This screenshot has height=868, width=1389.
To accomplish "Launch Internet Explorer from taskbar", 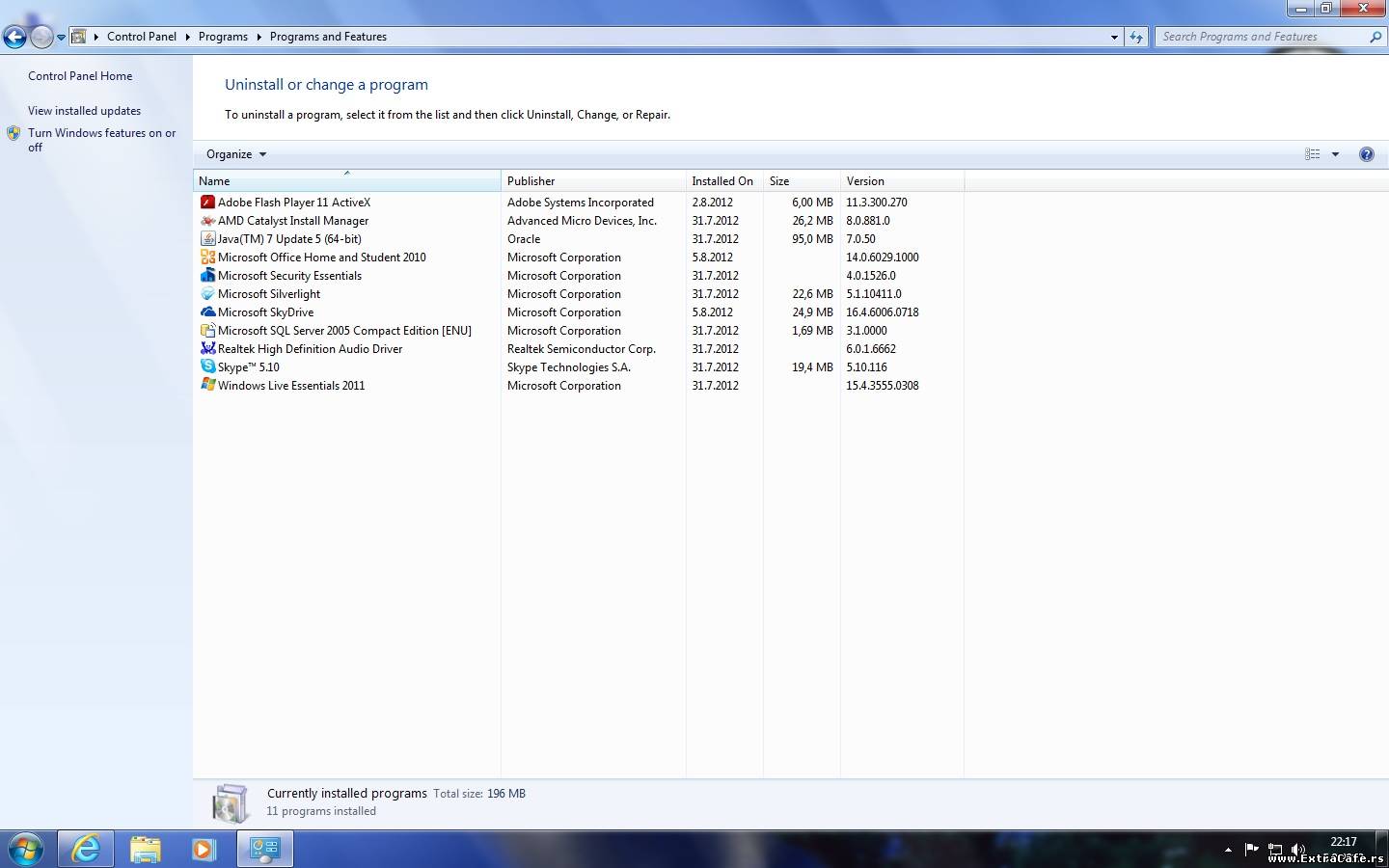I will coord(86,850).
